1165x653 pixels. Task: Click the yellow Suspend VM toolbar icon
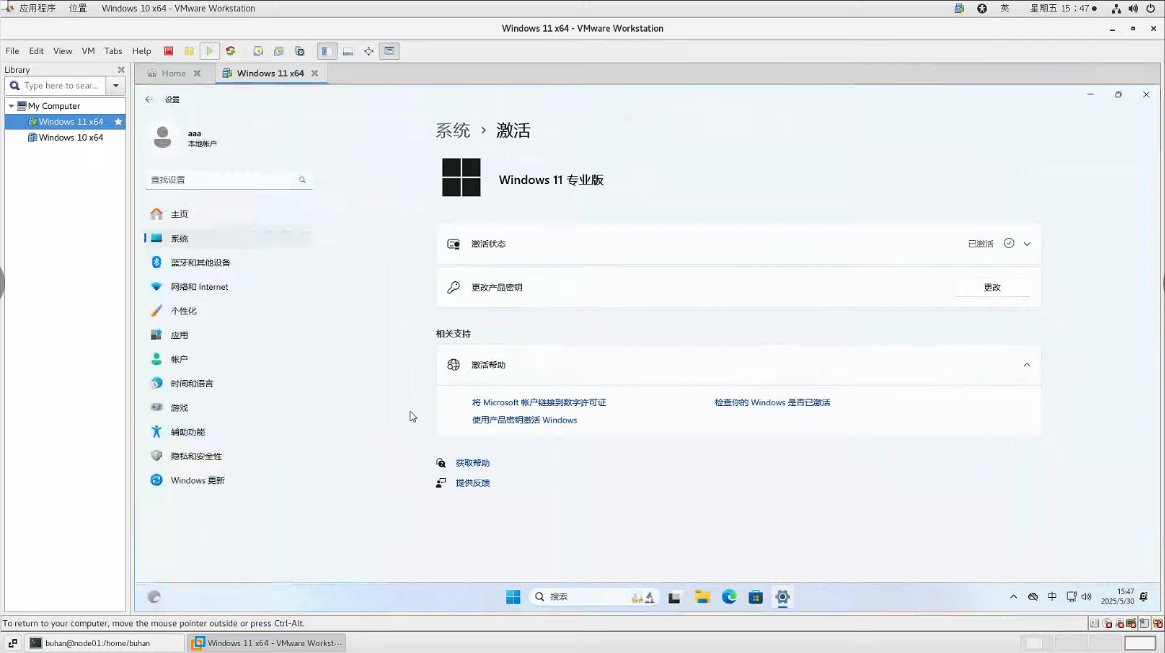pos(189,51)
